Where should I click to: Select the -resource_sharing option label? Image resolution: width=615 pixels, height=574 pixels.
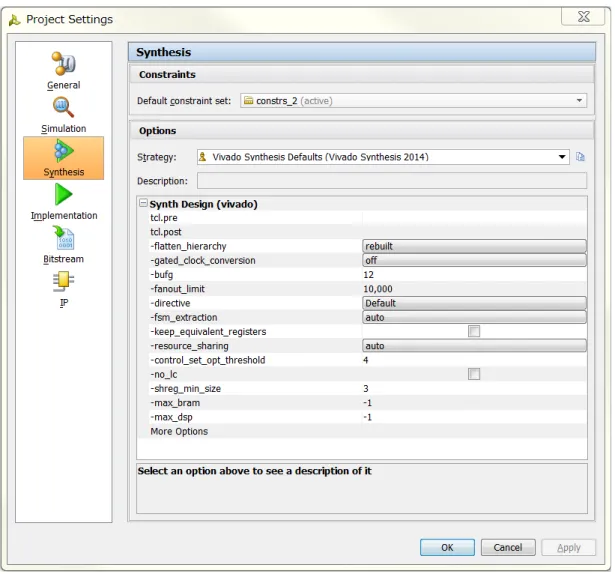[189, 346]
